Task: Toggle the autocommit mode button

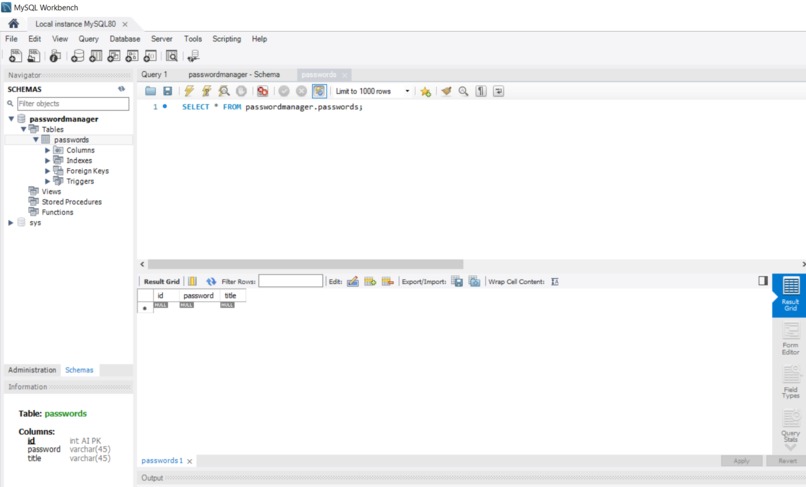Action: click(x=319, y=91)
